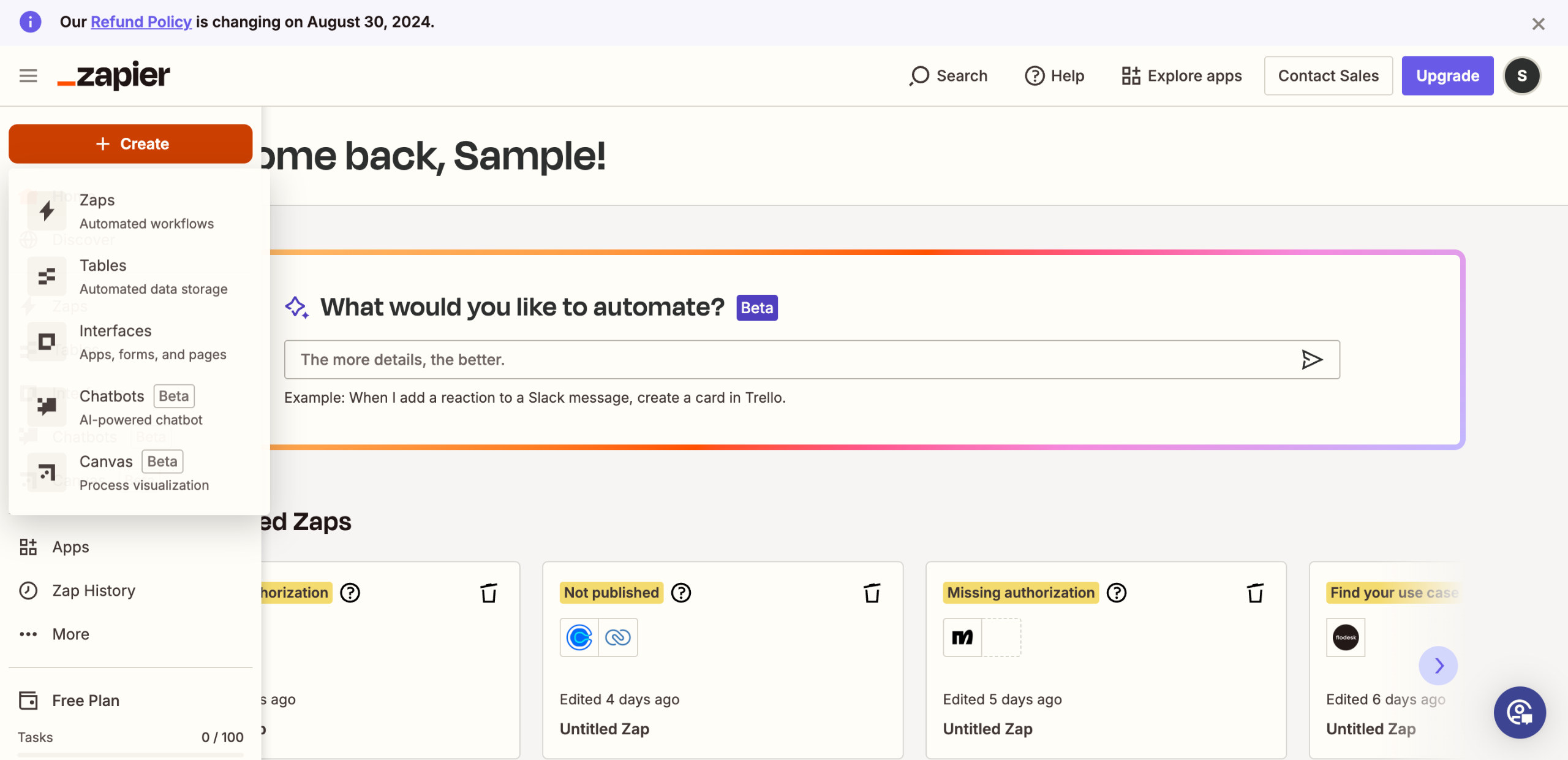
Task: Select Chatbots Beta from Create menu
Action: 139,407
